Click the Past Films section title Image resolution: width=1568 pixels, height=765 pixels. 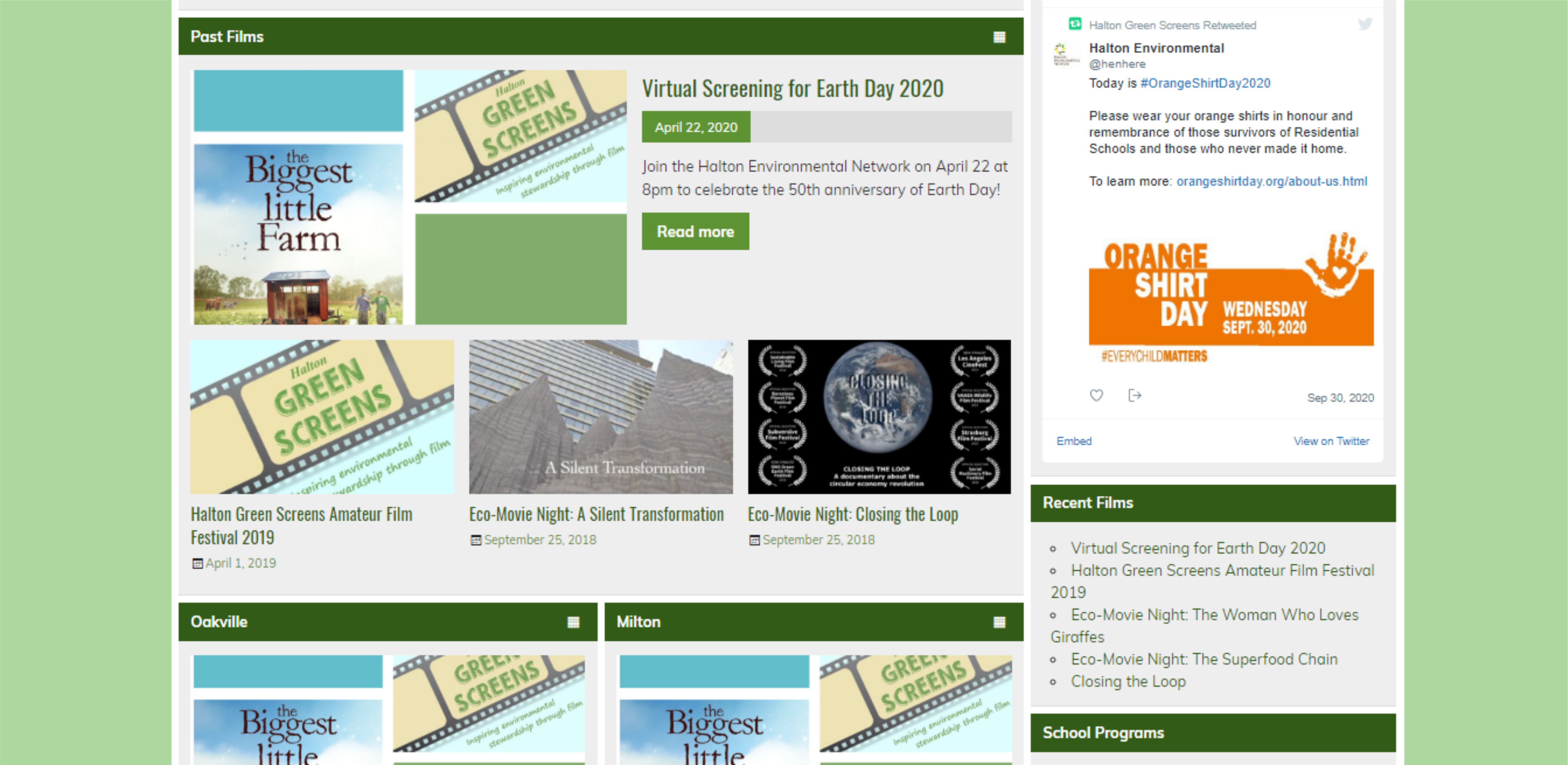227,36
